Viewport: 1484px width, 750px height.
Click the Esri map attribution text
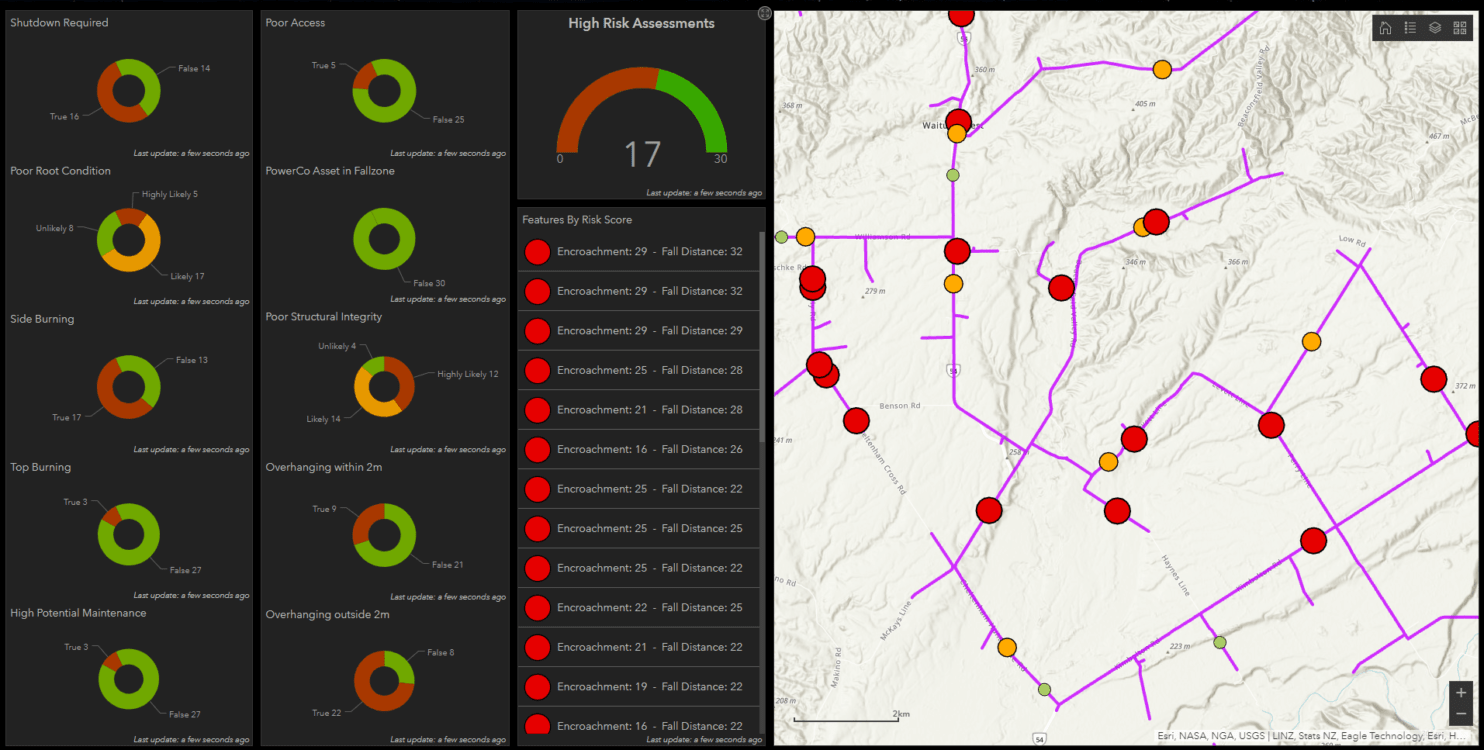(x=1310, y=737)
